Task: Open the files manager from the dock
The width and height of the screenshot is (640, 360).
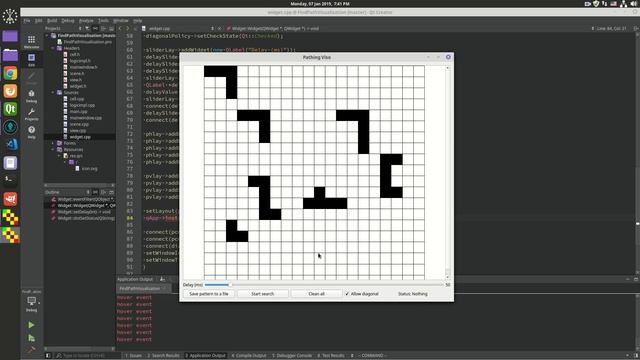Action: click(x=10, y=55)
